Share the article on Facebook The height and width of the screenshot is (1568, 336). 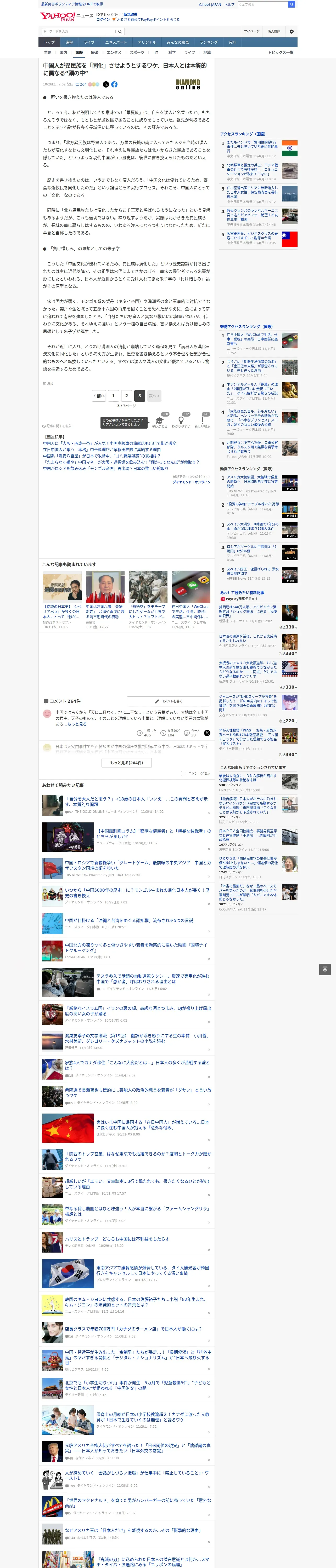pos(114,85)
